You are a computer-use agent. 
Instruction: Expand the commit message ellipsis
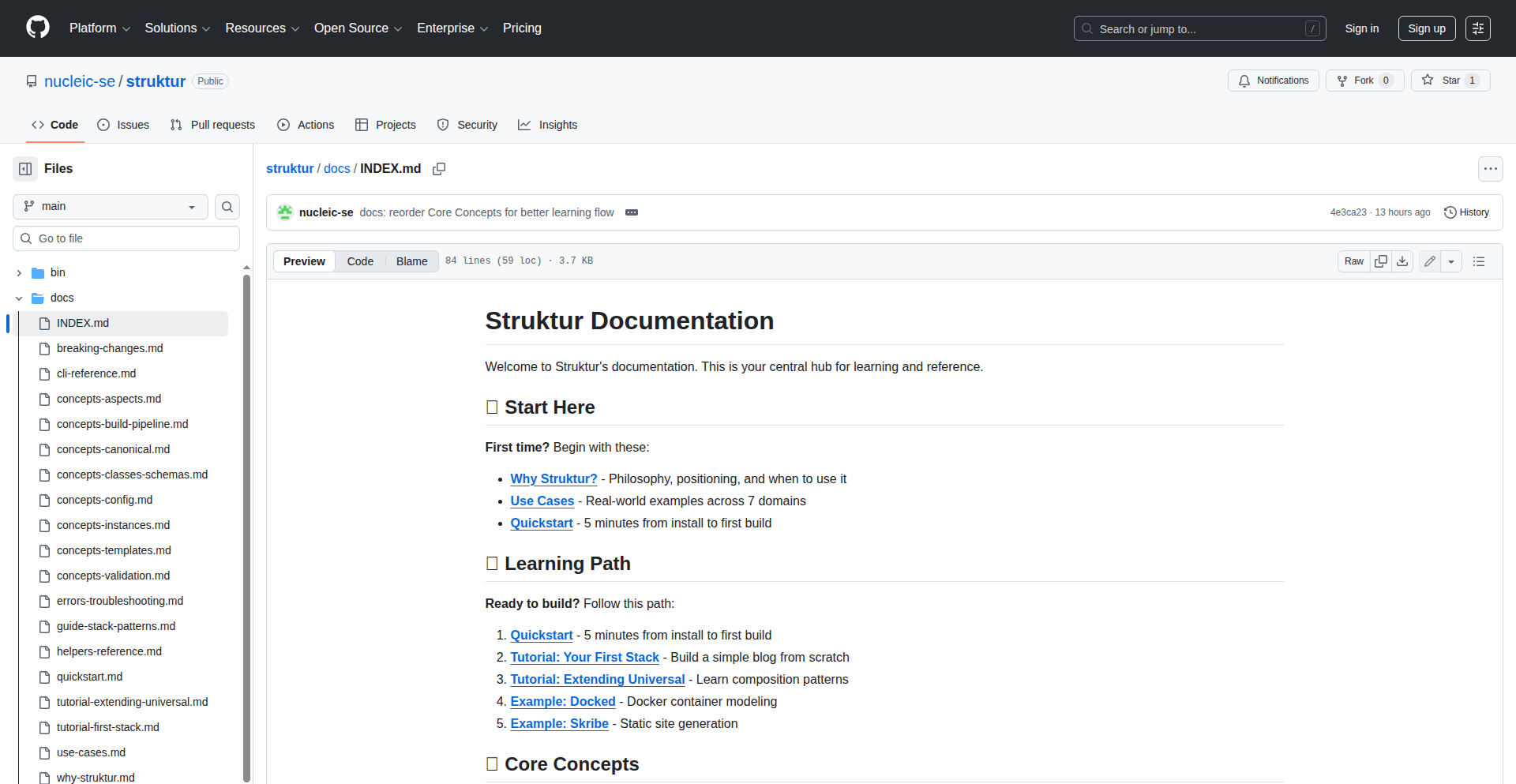pos(632,212)
